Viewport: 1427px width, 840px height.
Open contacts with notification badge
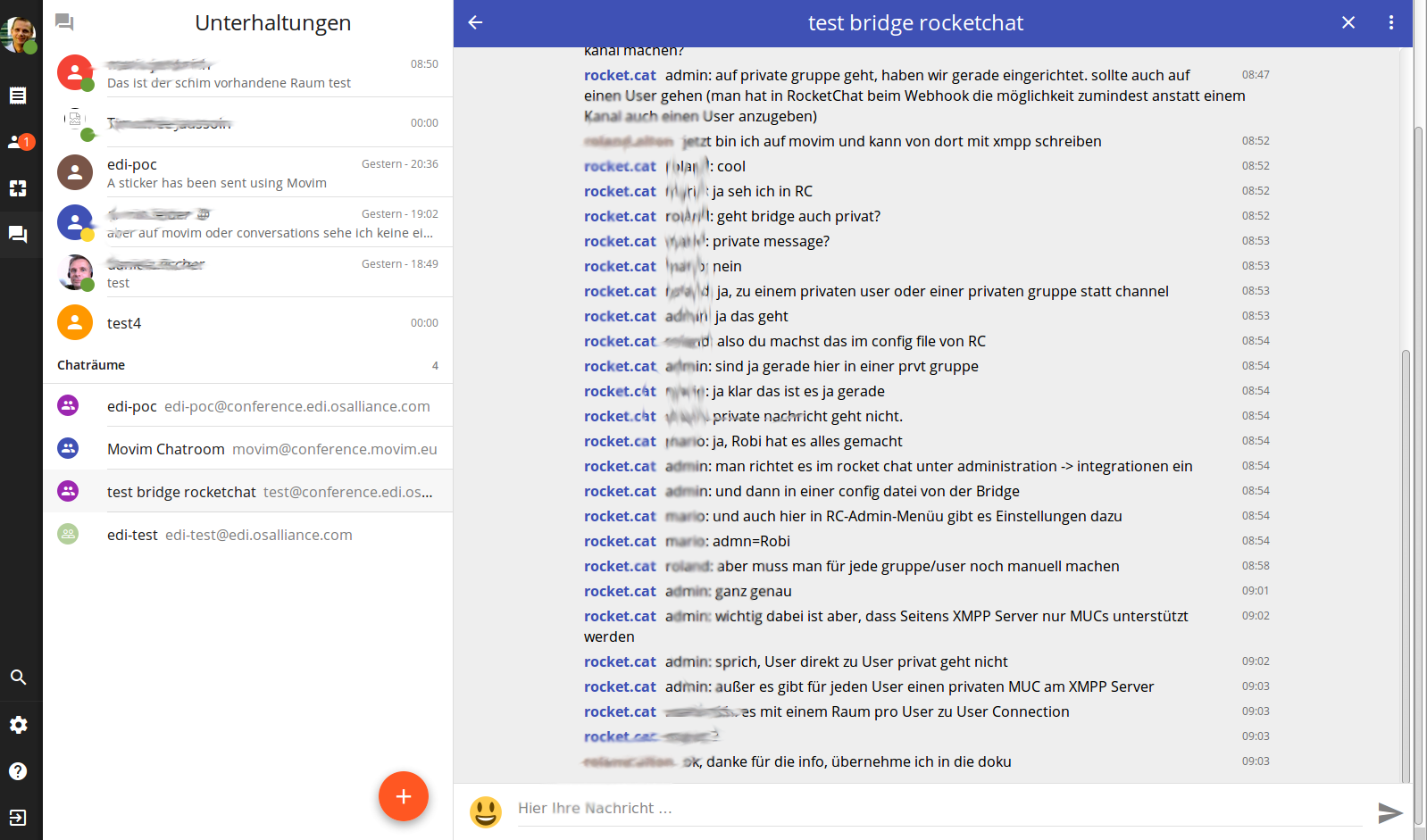coord(18,142)
